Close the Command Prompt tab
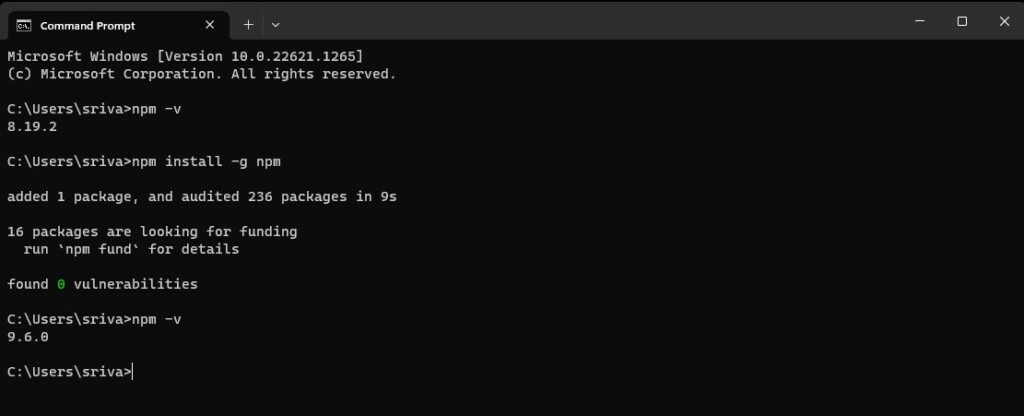Viewport: 1024px width, 416px height. pyautogui.click(x=210, y=24)
